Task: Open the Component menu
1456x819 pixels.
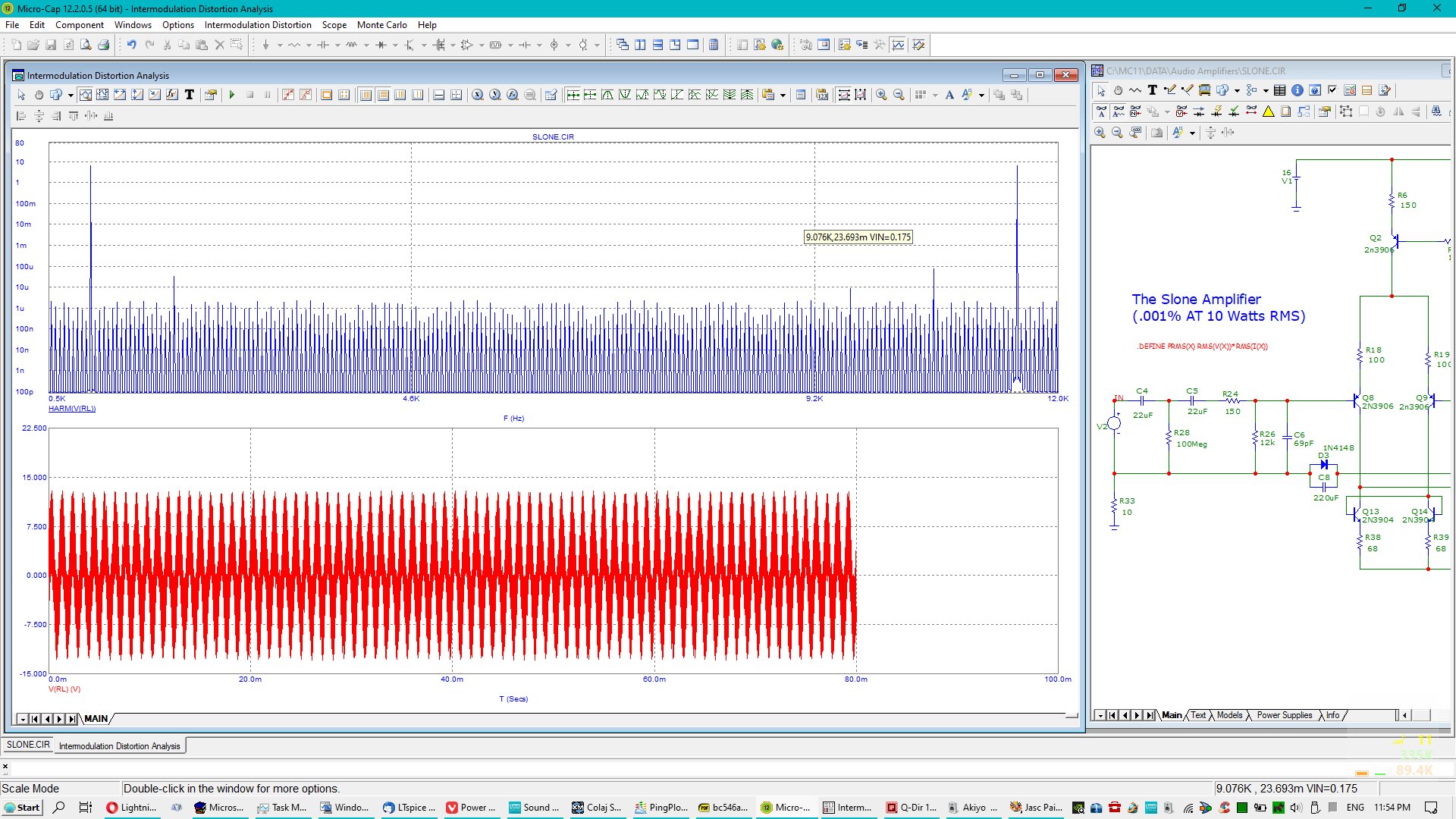Action: (x=80, y=25)
